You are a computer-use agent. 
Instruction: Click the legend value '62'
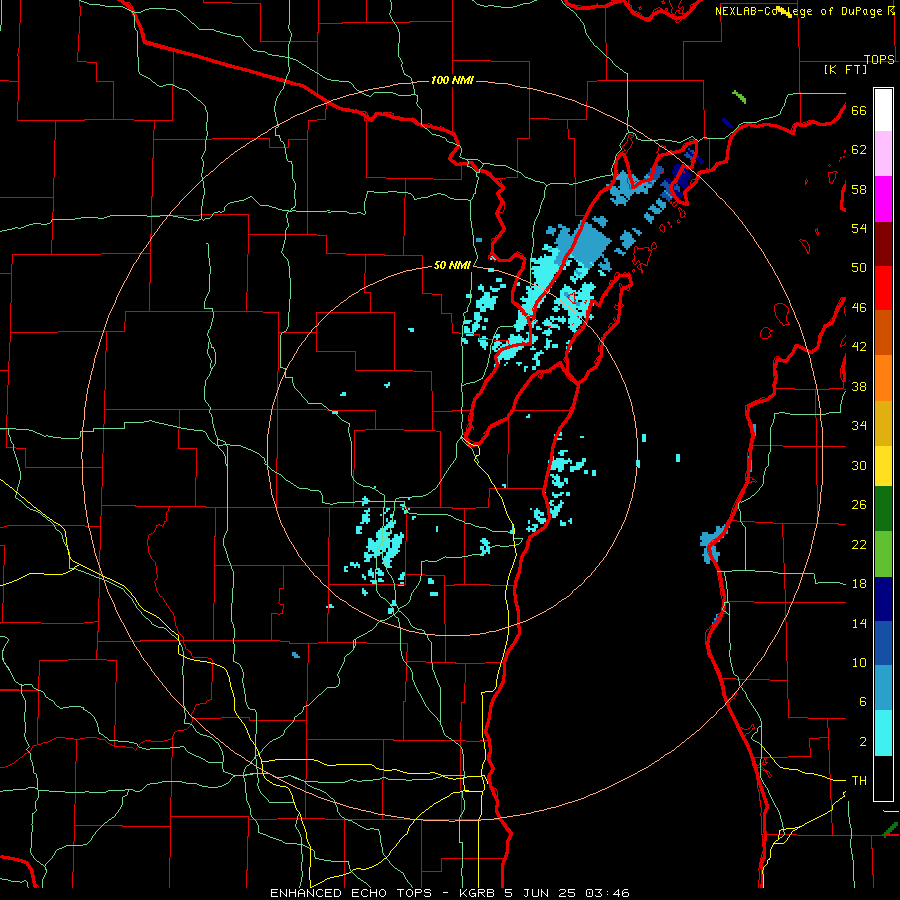tap(859, 150)
